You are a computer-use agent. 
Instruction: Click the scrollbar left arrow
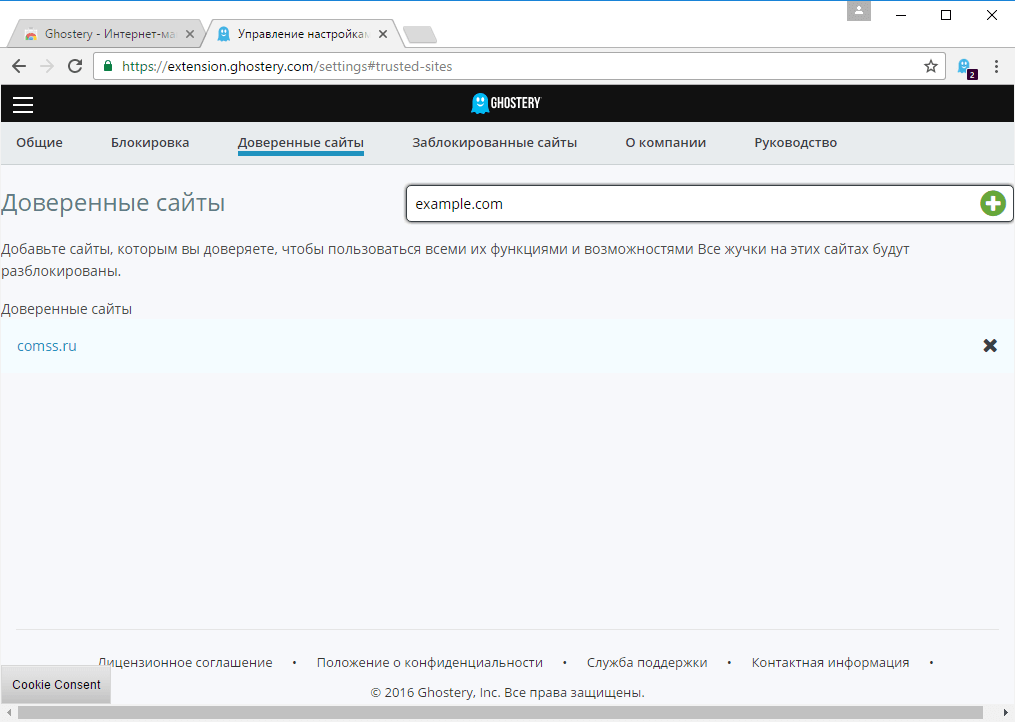(x=8, y=713)
